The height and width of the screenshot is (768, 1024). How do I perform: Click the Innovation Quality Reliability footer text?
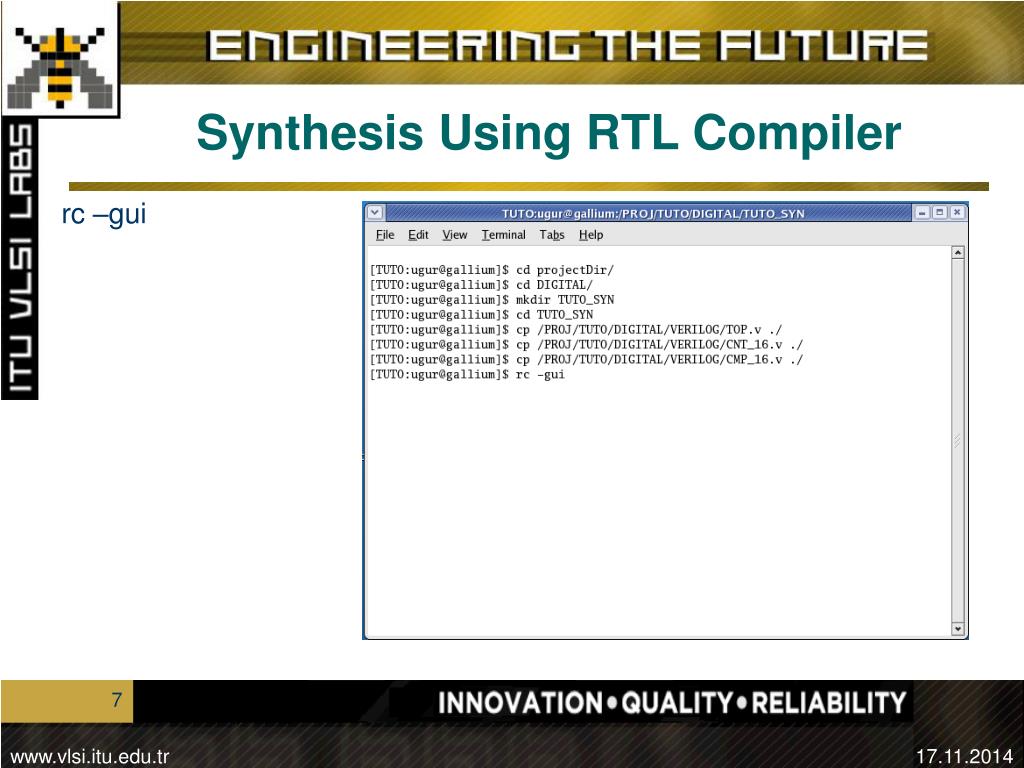click(x=672, y=703)
